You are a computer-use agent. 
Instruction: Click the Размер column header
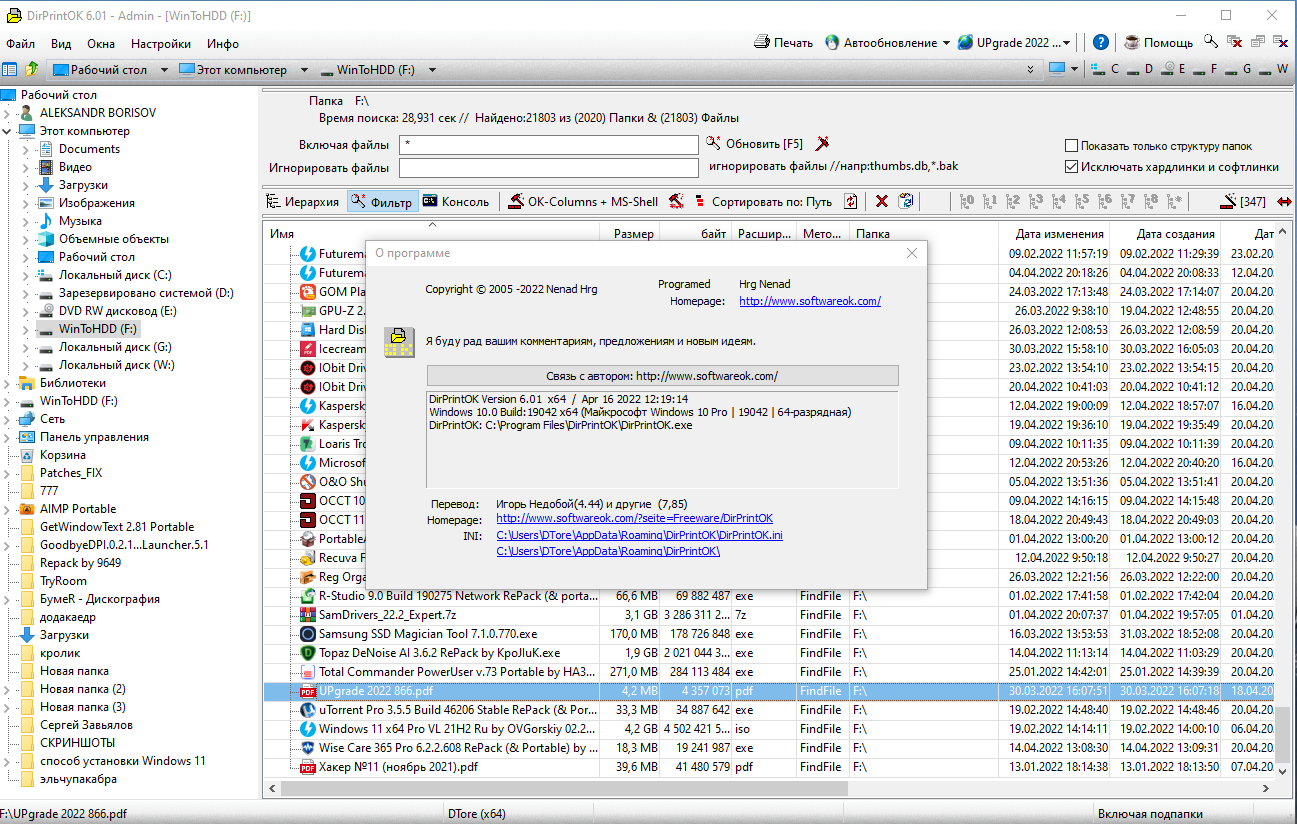pos(629,234)
